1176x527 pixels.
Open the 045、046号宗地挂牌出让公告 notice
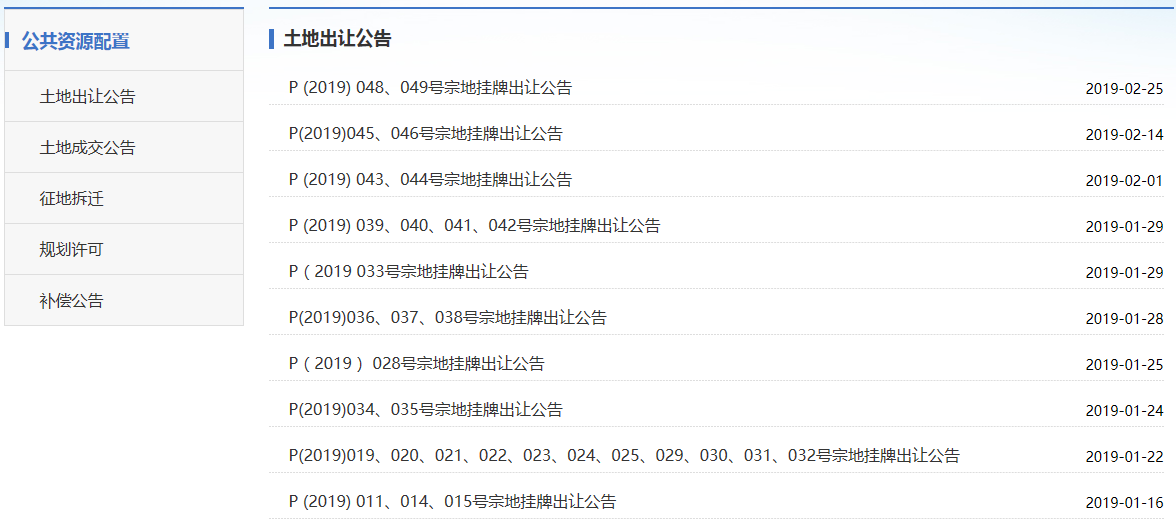tap(425, 134)
